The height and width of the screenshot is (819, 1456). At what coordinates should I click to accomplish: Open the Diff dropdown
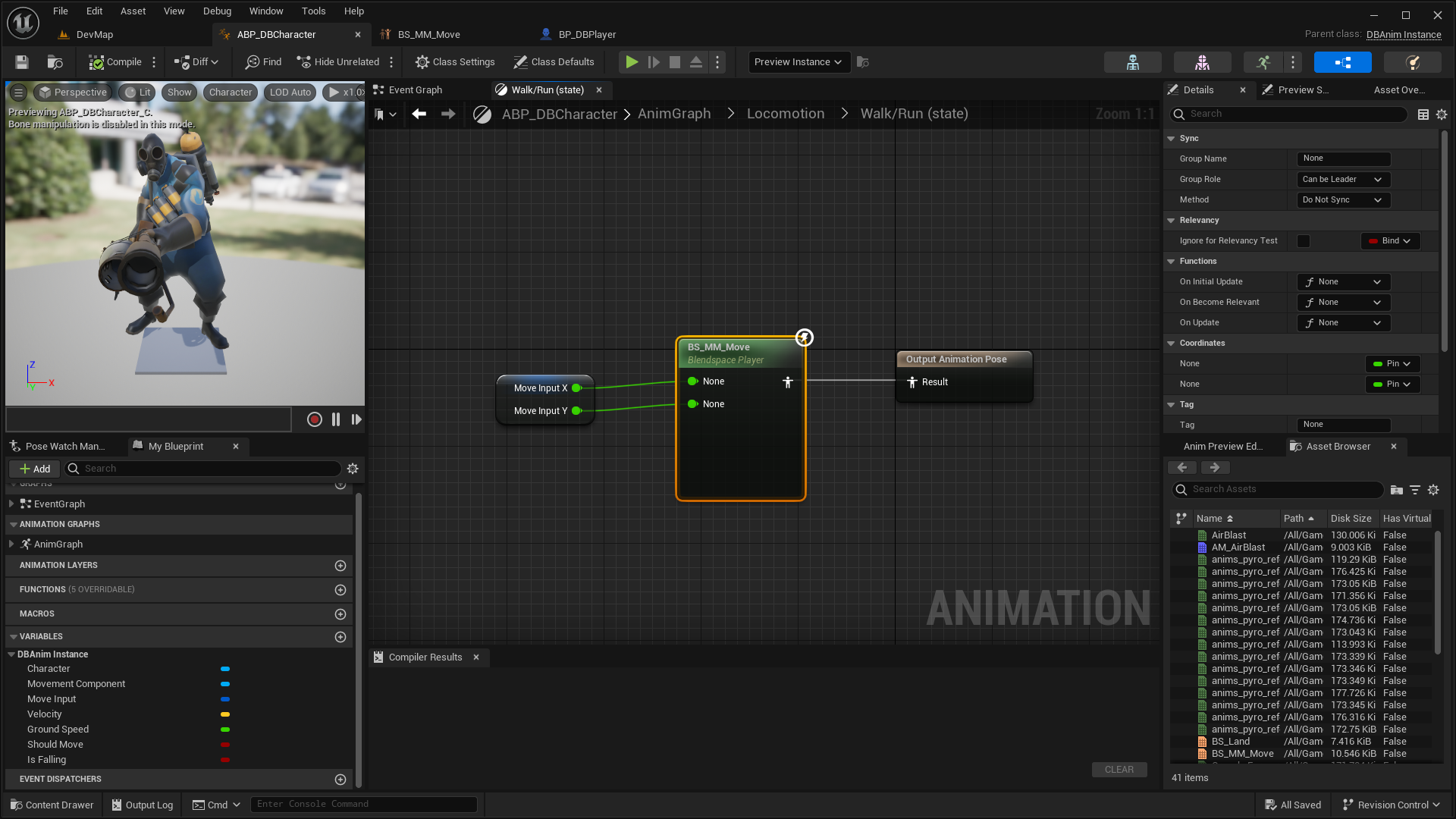(196, 62)
